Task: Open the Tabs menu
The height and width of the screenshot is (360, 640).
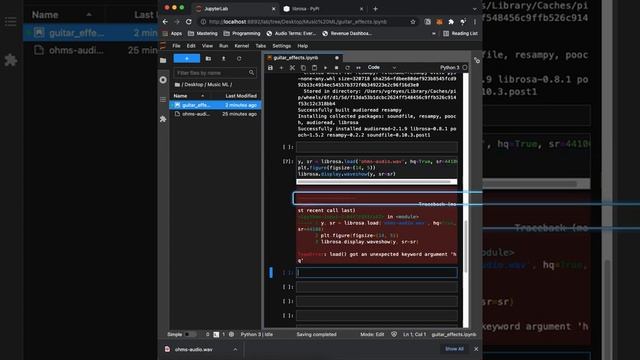Action: point(260,46)
